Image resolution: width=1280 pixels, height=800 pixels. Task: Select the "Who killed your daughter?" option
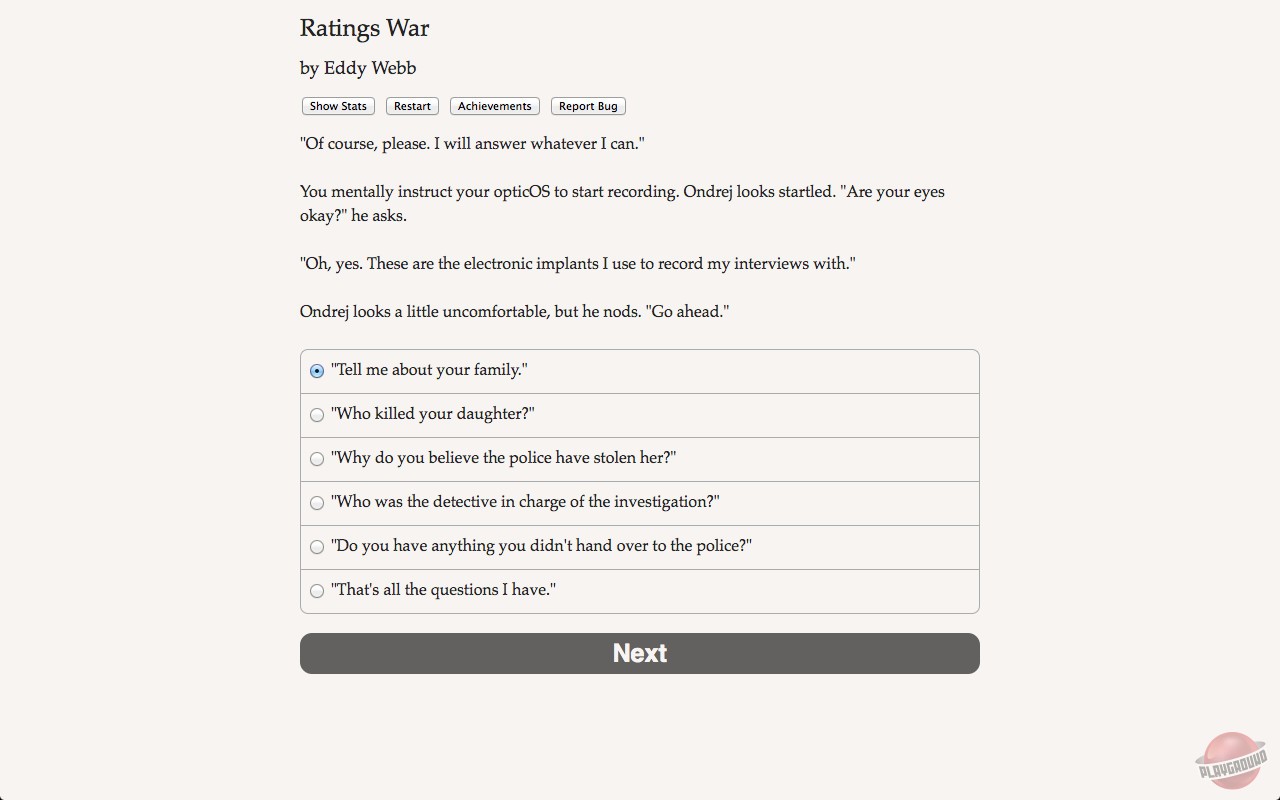point(317,414)
